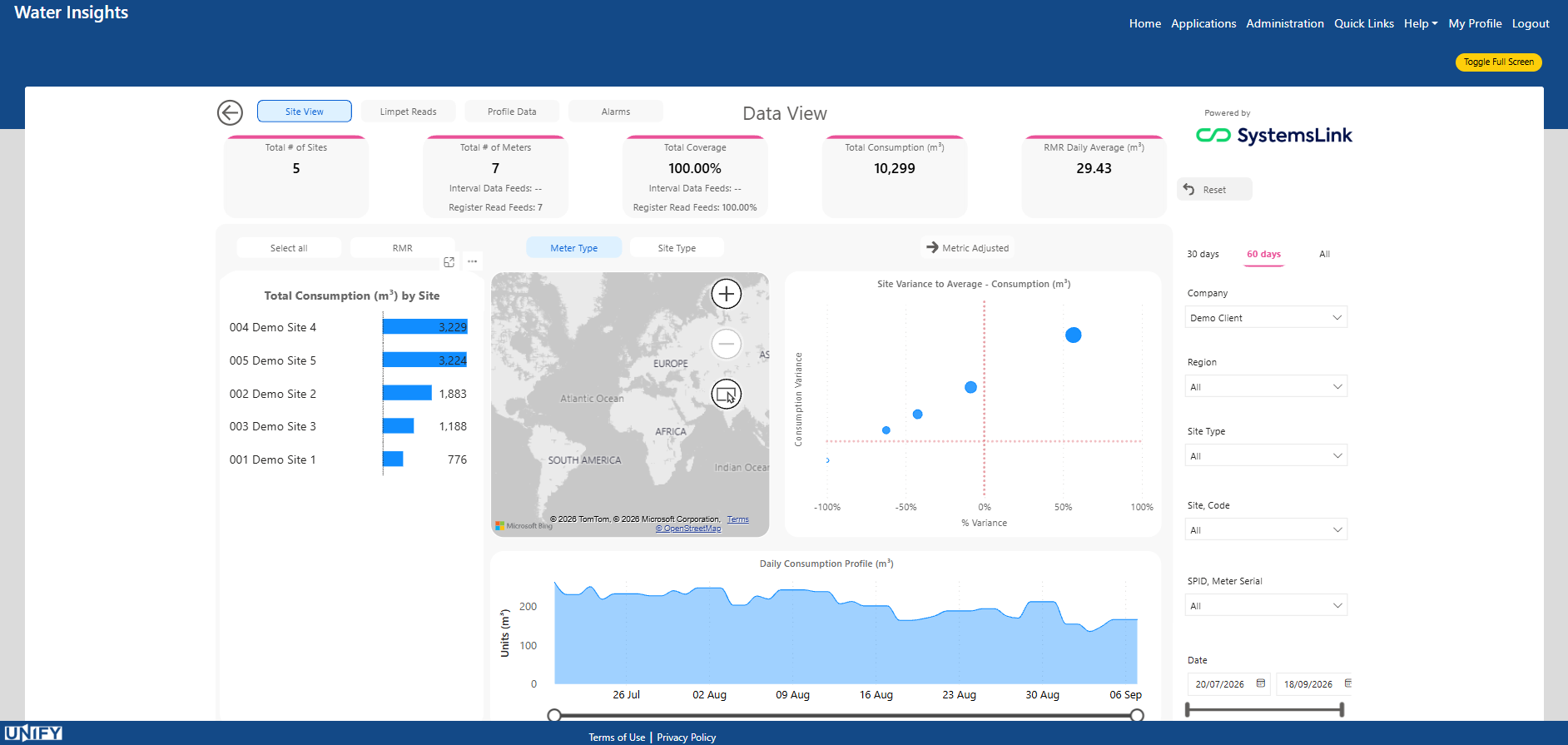Reset all filters

[1214, 190]
